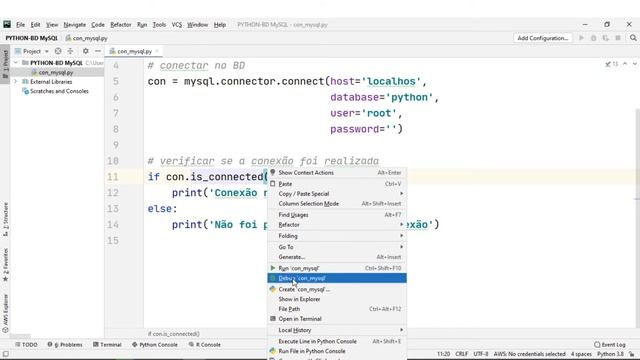
Task: Select con_mysql.py breadcrumb in navigation bar
Action: 86,38
